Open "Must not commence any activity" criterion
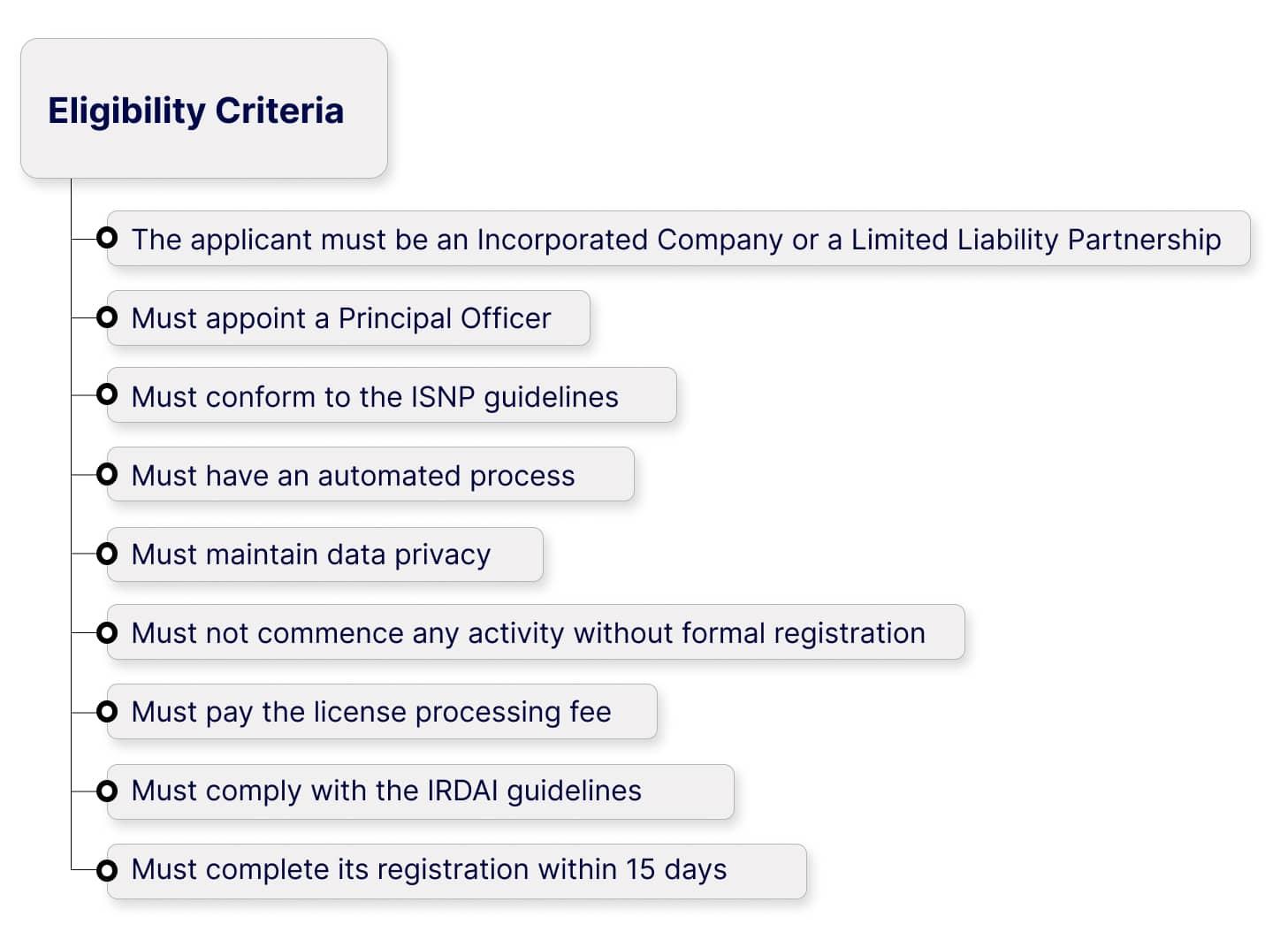 pos(528,633)
